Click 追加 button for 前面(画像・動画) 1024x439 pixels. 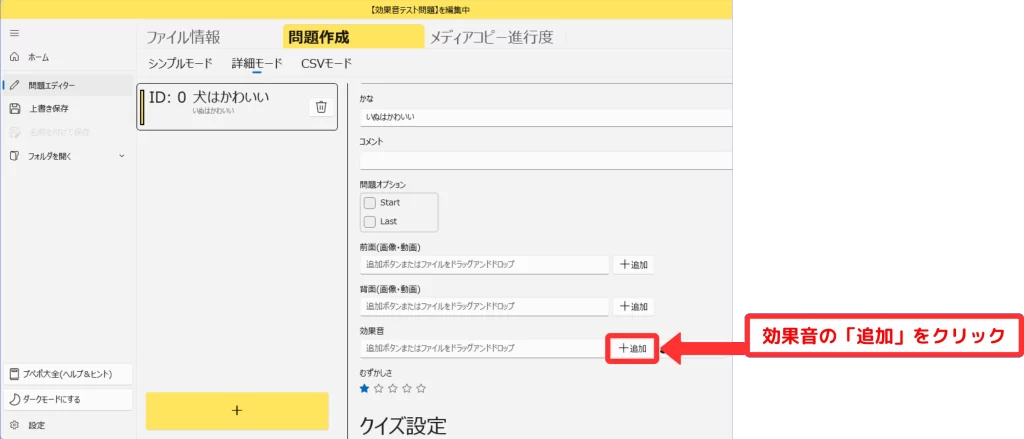[633, 265]
